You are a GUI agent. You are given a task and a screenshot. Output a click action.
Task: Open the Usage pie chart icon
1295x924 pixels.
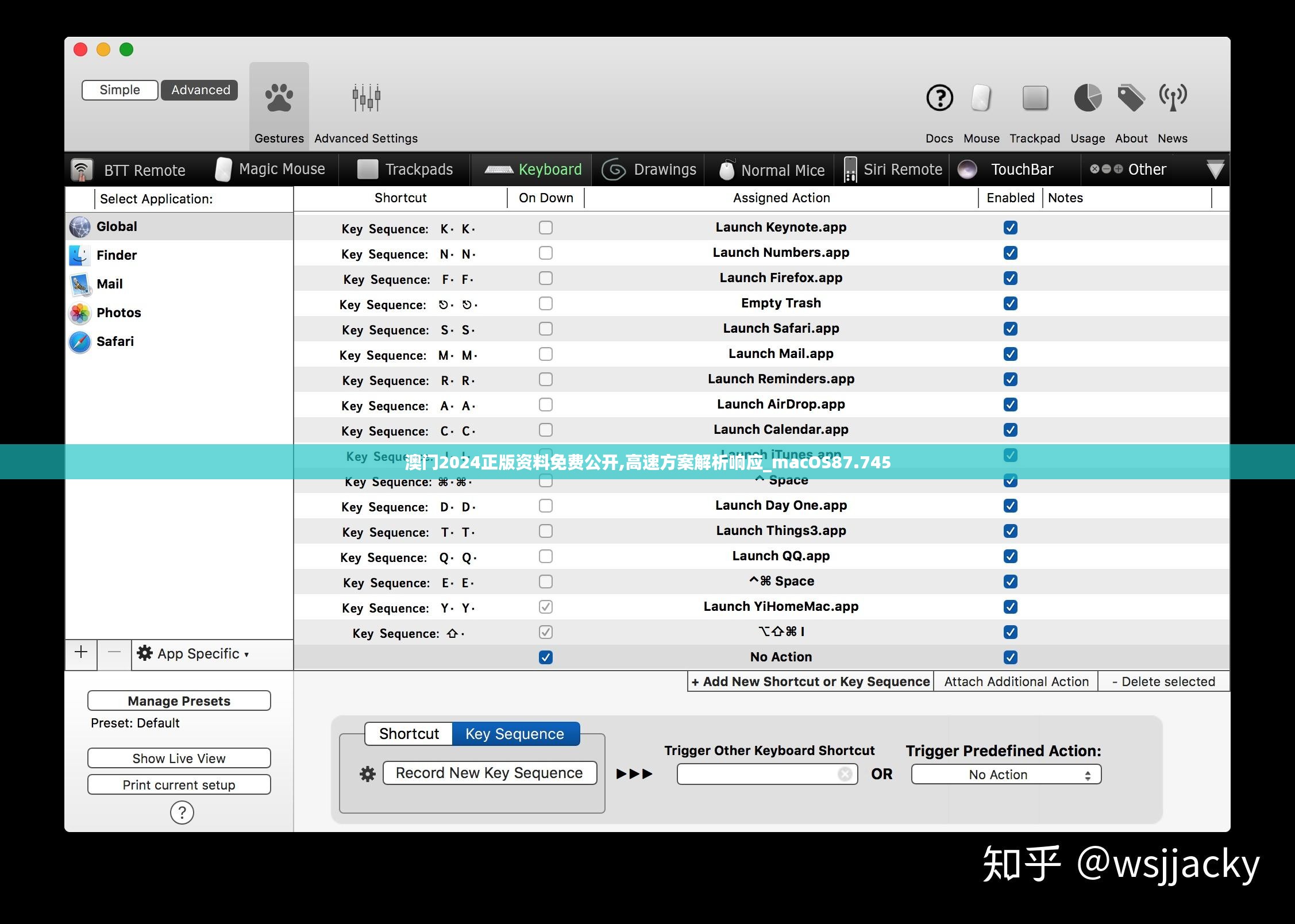[x=1088, y=98]
